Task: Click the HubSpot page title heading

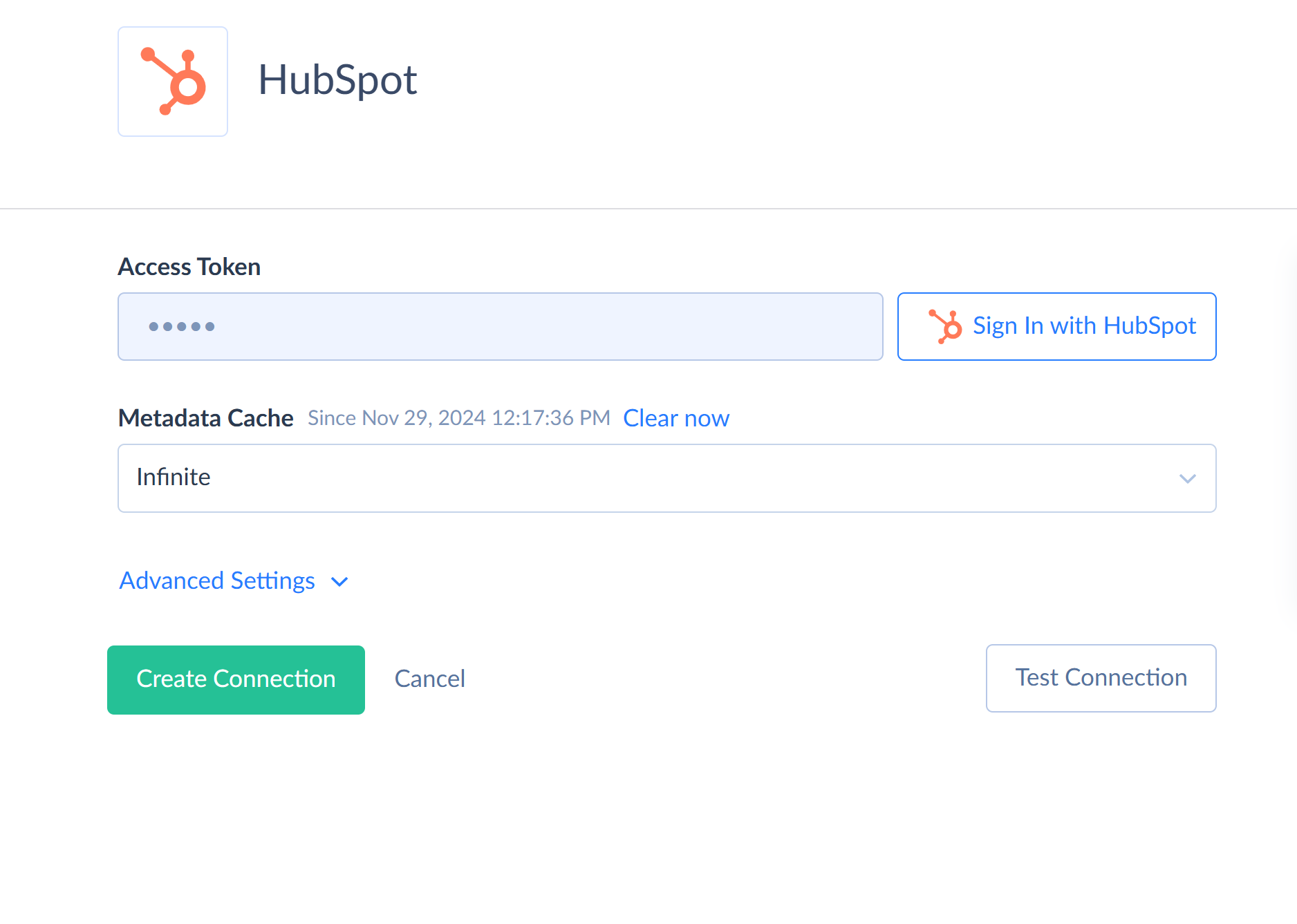Action: [x=337, y=80]
